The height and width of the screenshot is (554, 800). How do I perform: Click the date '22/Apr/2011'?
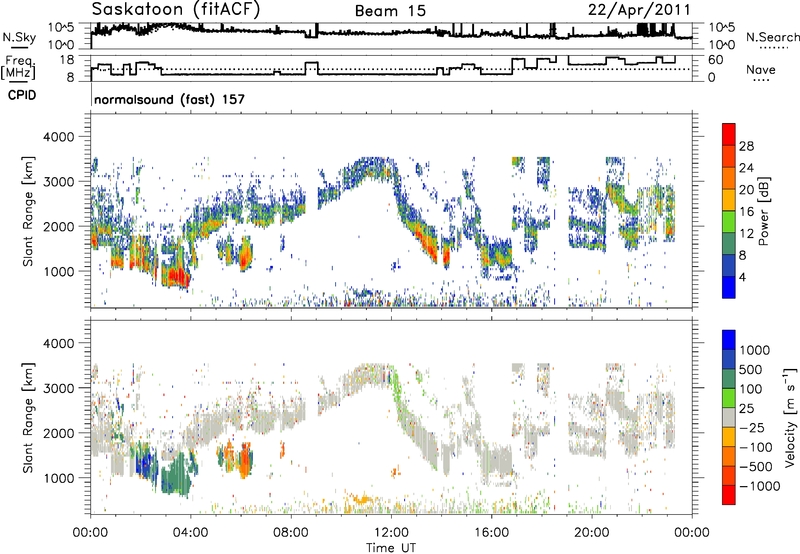(x=639, y=10)
